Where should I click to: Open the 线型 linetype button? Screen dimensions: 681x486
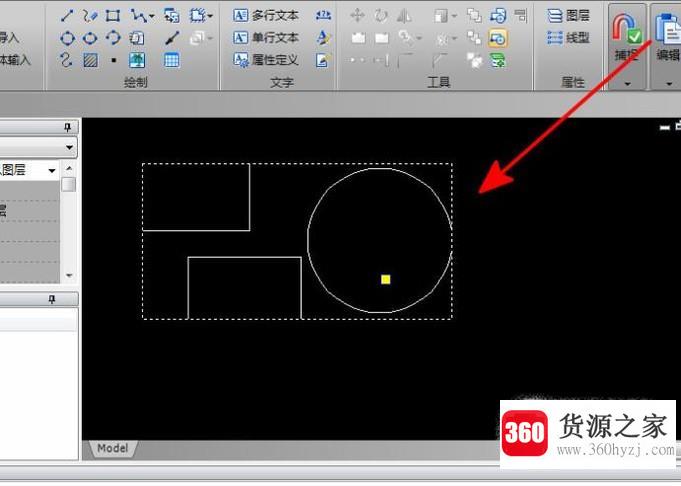pyautogui.click(x=568, y=38)
